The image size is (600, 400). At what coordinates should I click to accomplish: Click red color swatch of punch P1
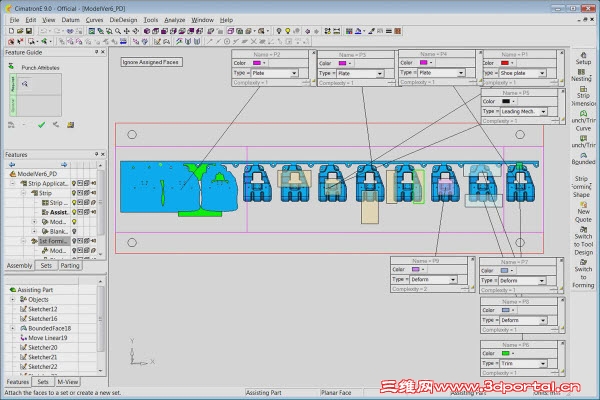(505, 63)
